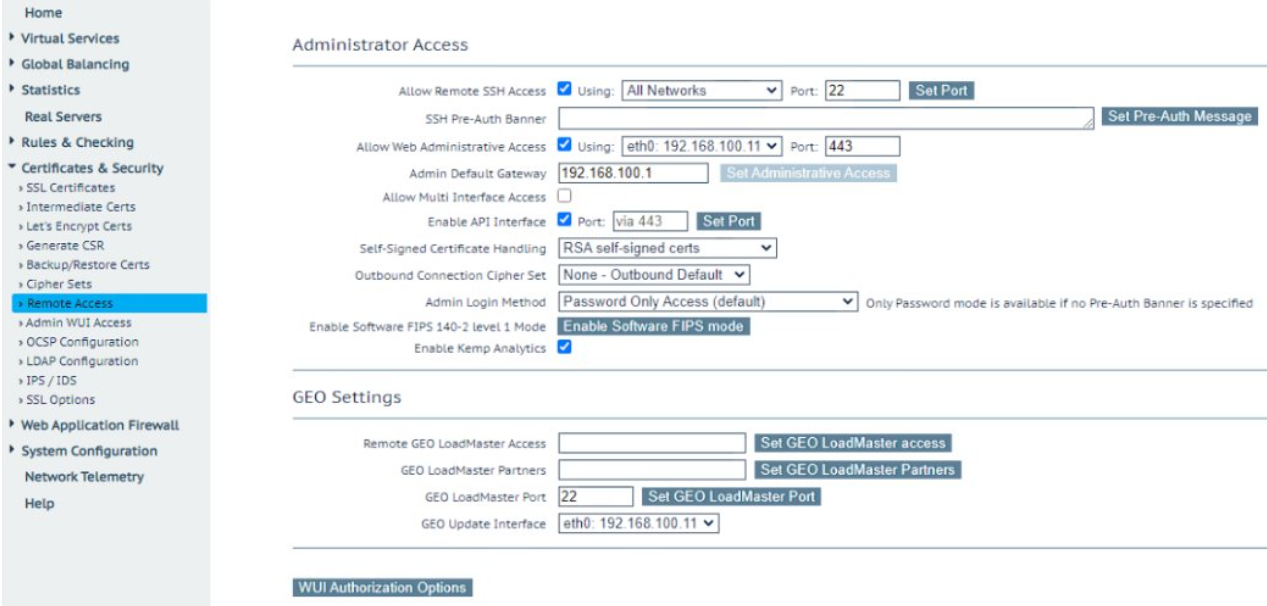
Task: Open the Admin Login Method dropdown
Action: coord(707,301)
